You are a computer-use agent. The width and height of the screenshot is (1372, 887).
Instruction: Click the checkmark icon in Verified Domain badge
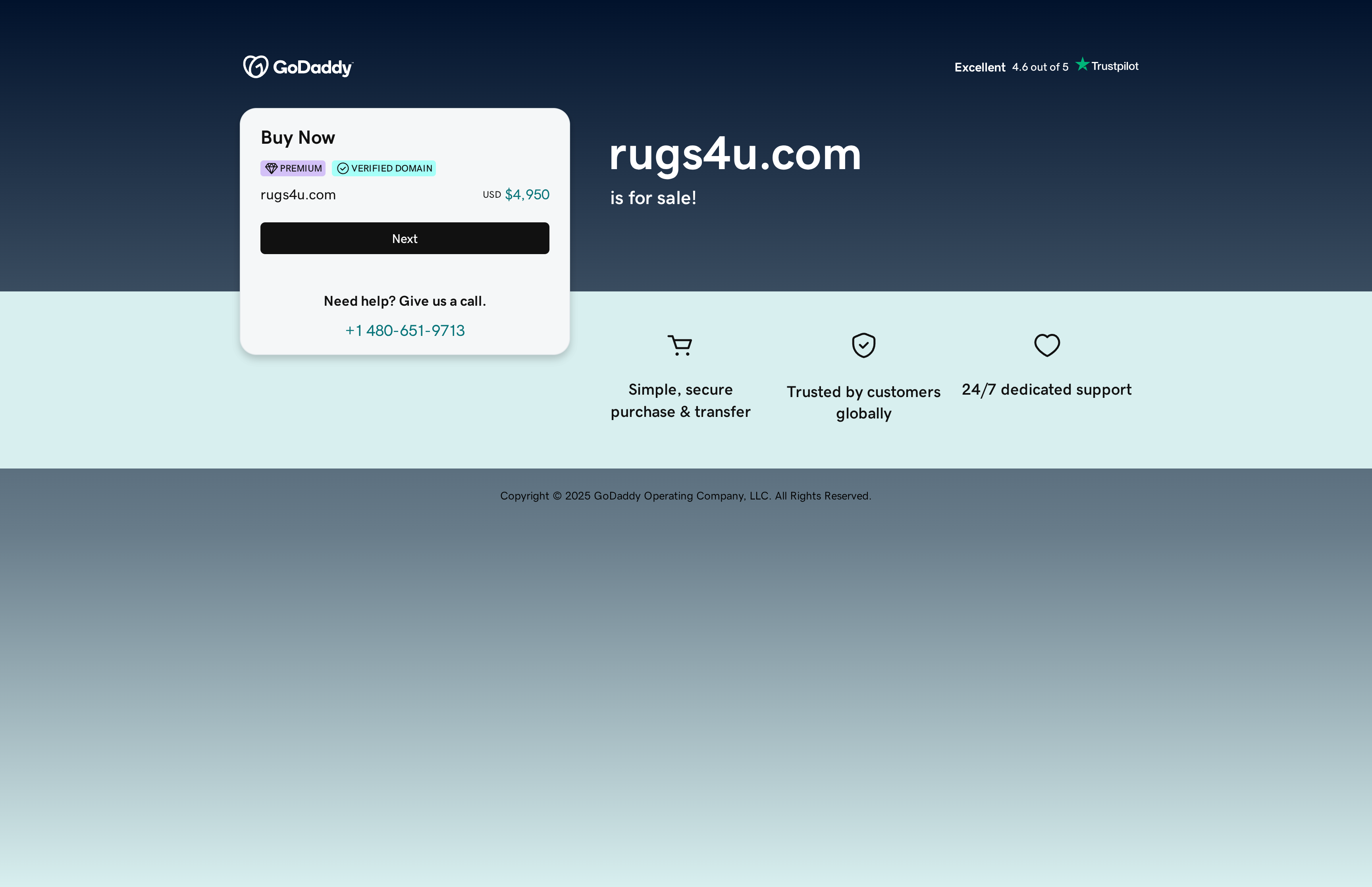pyautogui.click(x=343, y=168)
